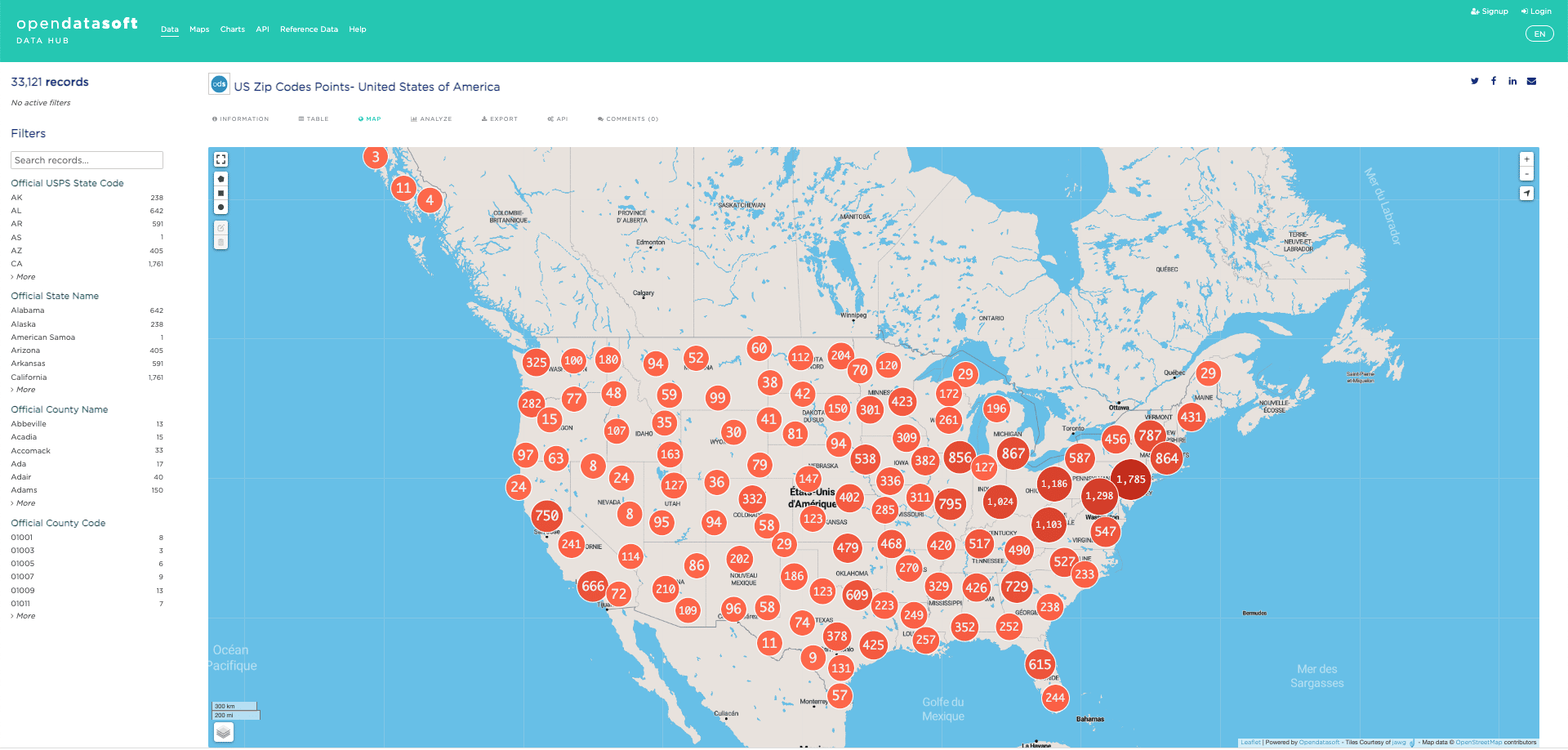Expand More under Official USPS State Code

[25, 277]
